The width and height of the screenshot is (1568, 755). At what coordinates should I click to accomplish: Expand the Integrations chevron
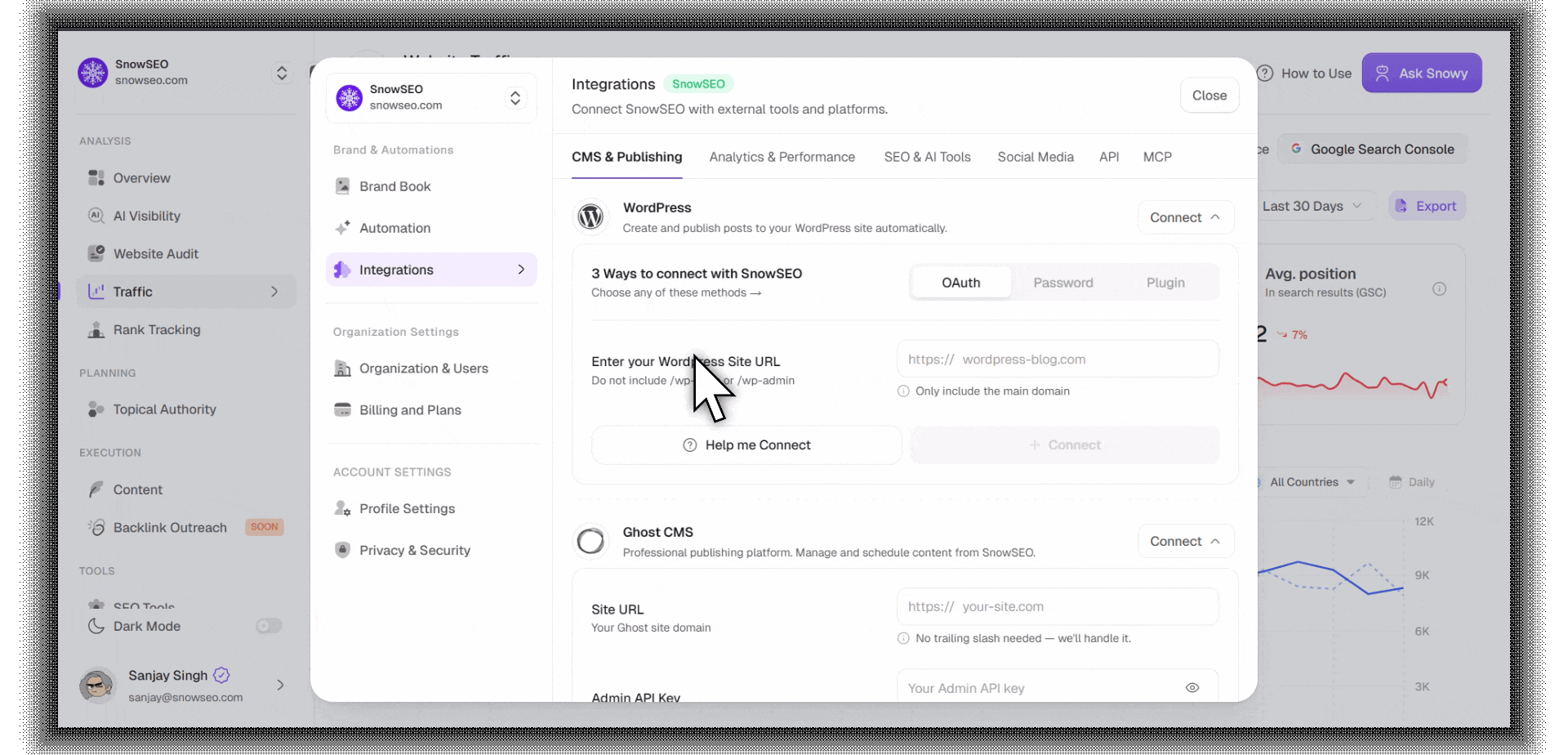pos(521,270)
